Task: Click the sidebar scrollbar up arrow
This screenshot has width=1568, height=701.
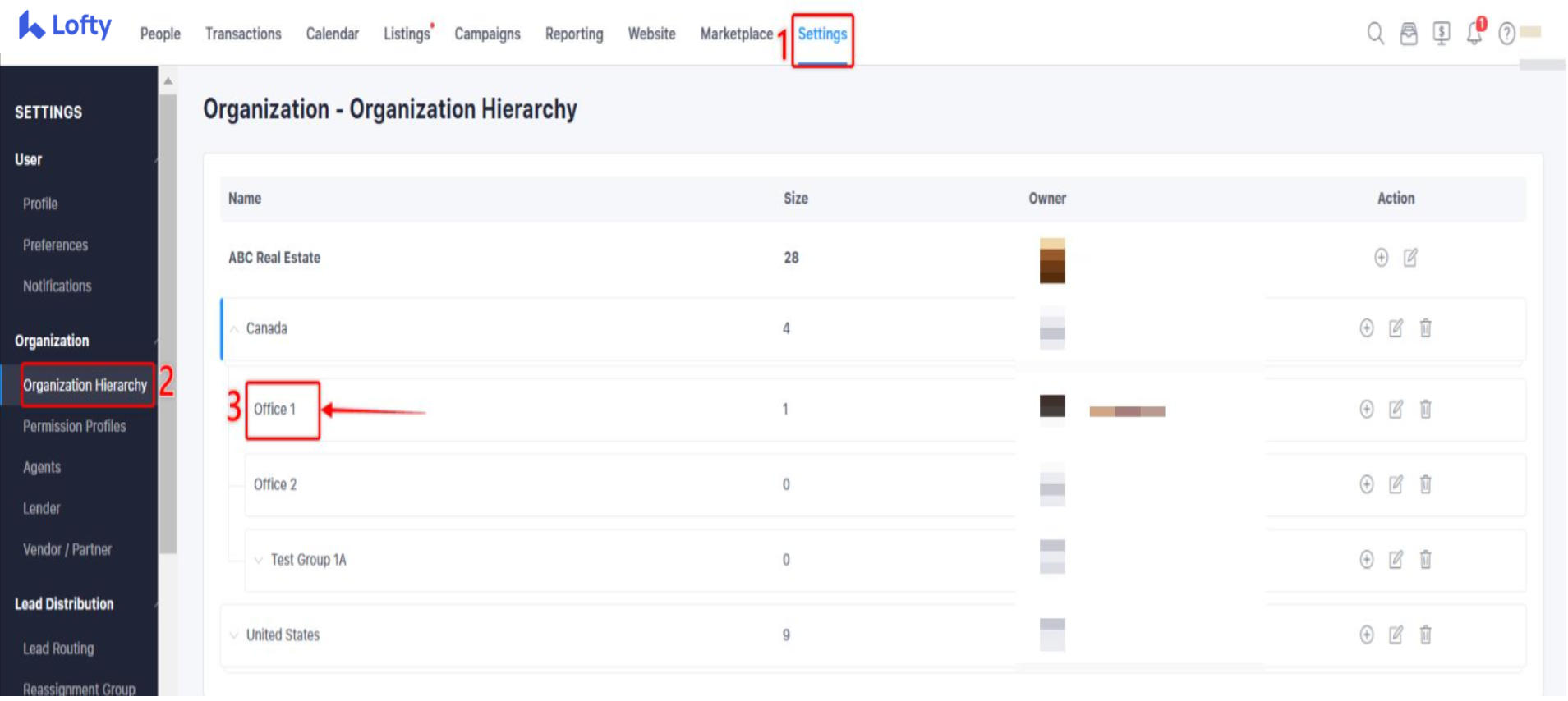Action: click(x=168, y=81)
